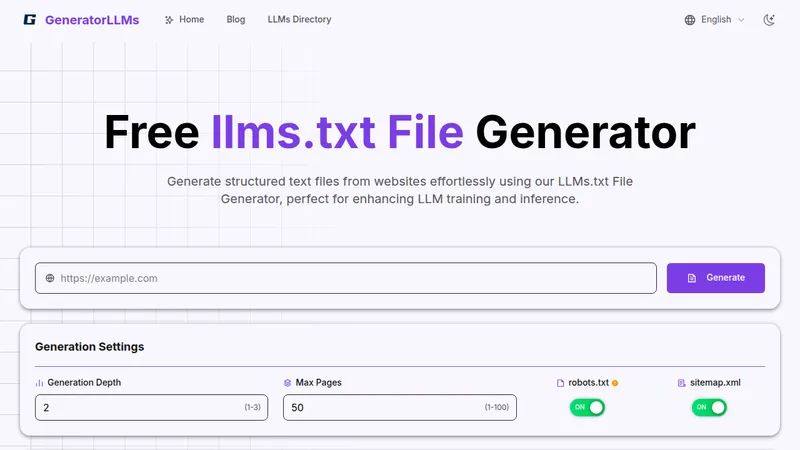
Task: Turn off the sitemap.xml toggle
Action: (709, 407)
